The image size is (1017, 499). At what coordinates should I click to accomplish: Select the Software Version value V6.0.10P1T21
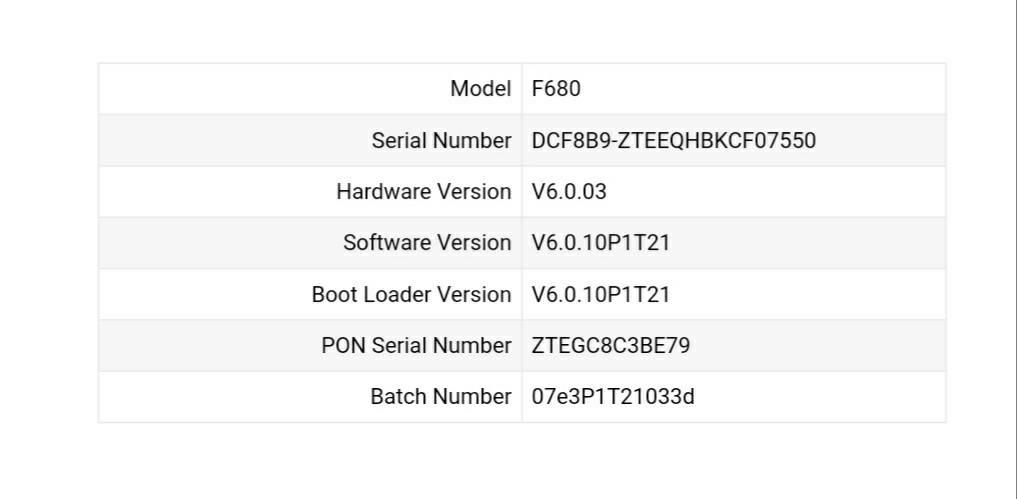pos(600,243)
